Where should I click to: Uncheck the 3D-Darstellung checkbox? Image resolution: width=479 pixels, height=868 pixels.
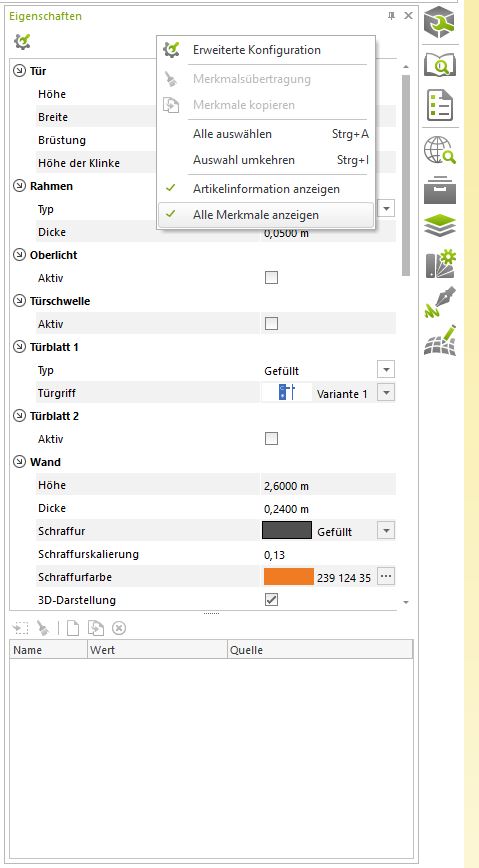271,600
